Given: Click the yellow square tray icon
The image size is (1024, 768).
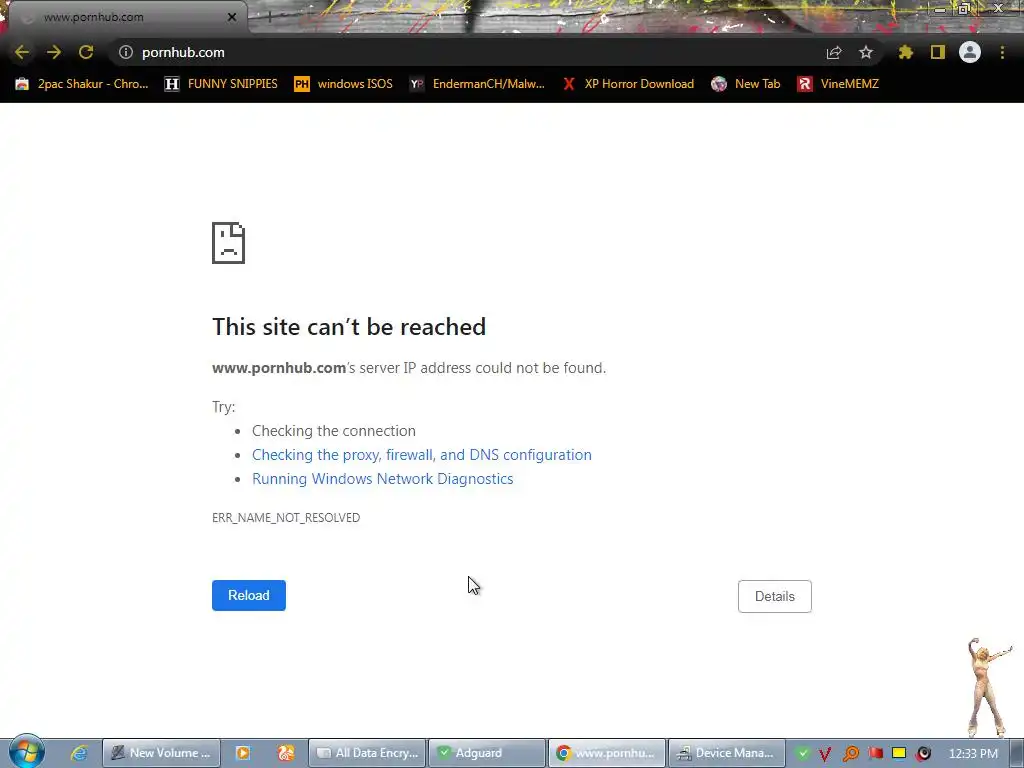Looking at the screenshot, I should click(899, 753).
